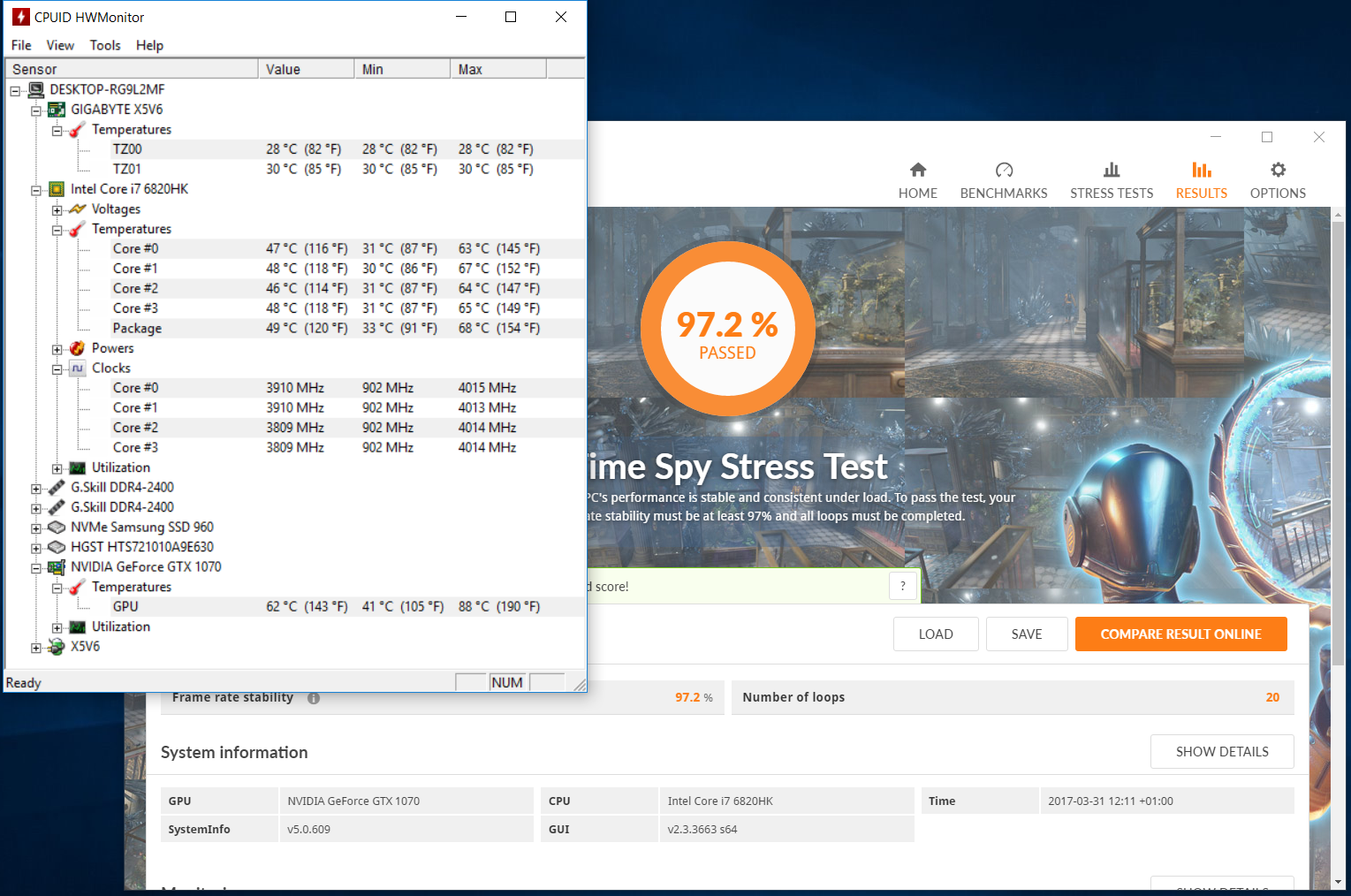Collapse the NVIDIA GeForce GTX 1070 node
Screen dimensions: 1351x896
click(36, 568)
